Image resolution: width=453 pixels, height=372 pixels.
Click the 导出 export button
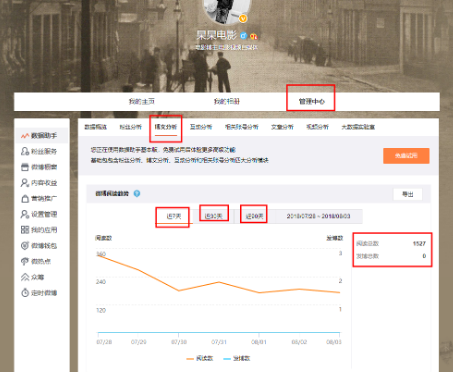pyautogui.click(x=408, y=194)
